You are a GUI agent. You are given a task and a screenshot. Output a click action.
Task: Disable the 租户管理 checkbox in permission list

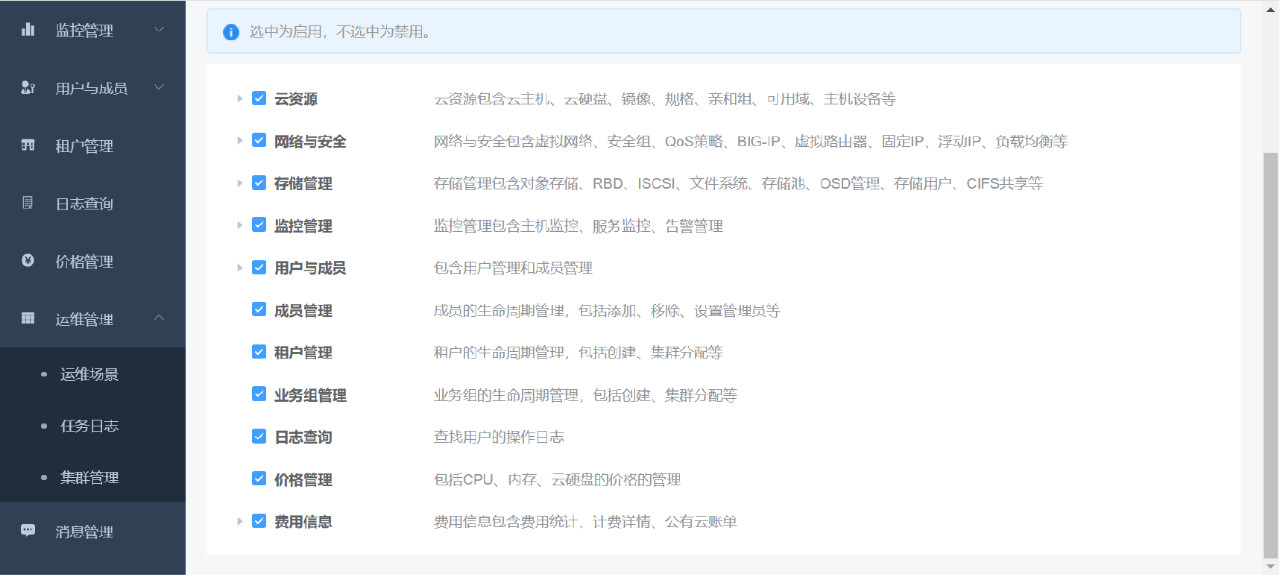(259, 352)
